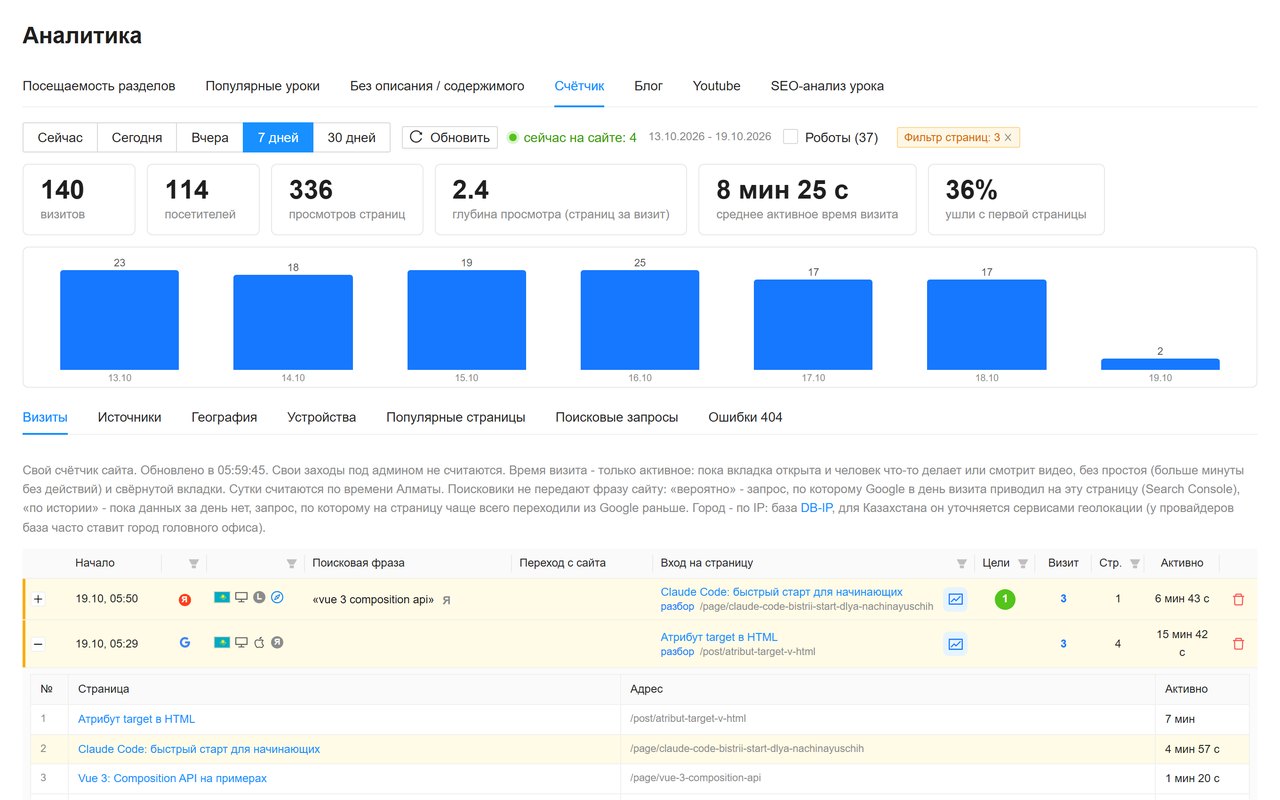
Task: Open the Популярные уроки tab
Action: 263,86
